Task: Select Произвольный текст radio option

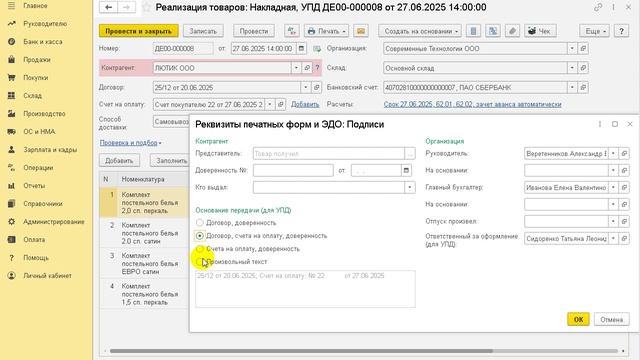Action: [200, 262]
